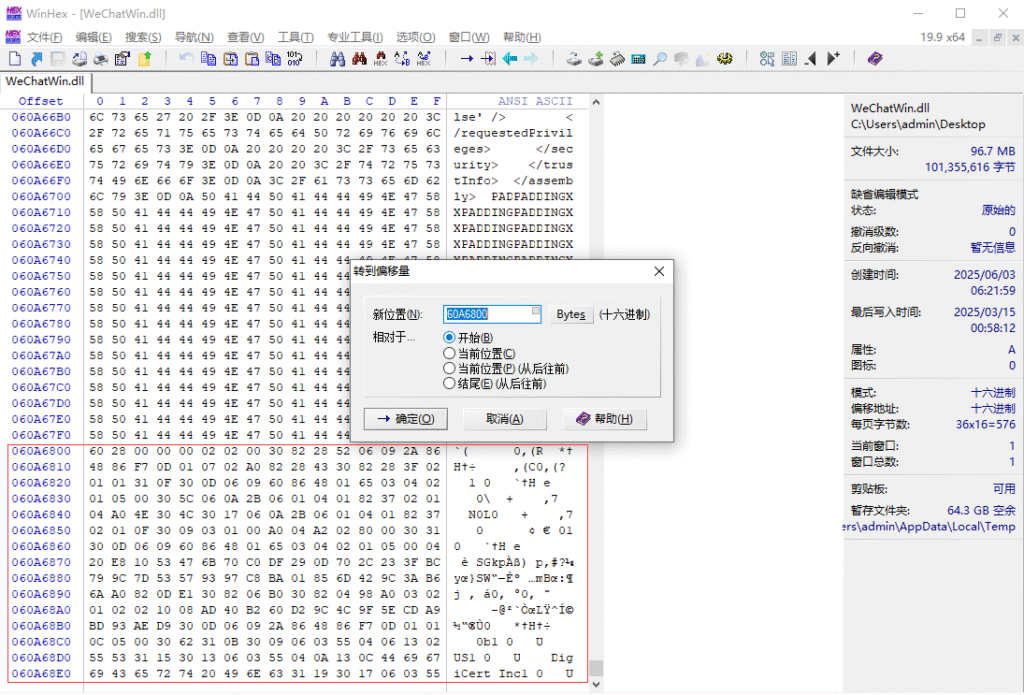
Task: Click the purple Help book toolbar icon
Action: point(875,59)
